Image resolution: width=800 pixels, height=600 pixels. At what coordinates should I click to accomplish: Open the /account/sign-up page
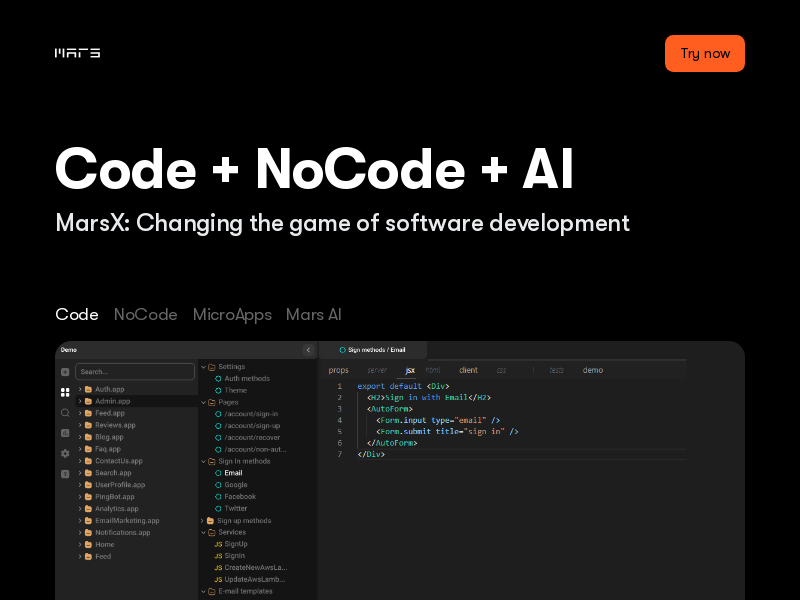point(252,426)
